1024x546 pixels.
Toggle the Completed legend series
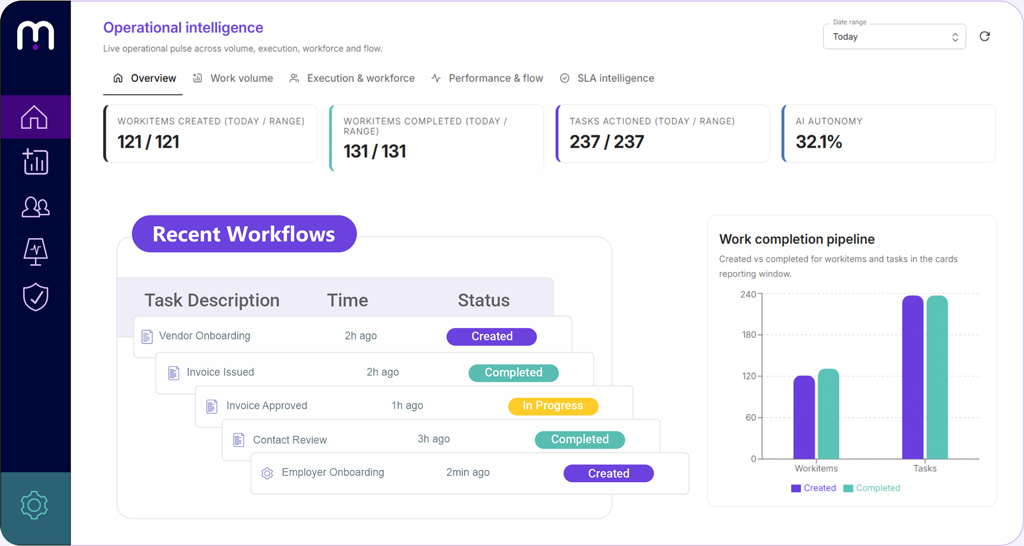pos(871,488)
